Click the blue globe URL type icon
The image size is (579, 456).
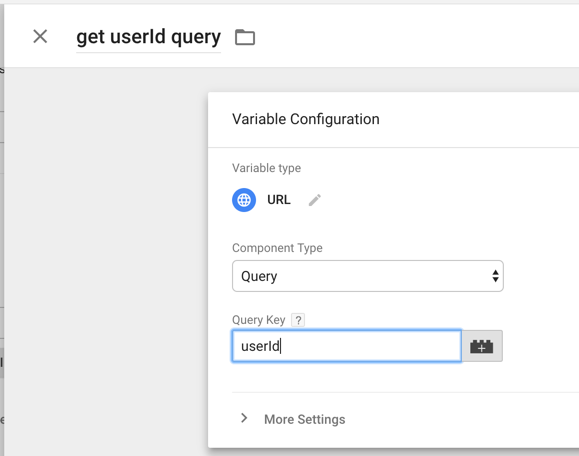click(x=244, y=200)
